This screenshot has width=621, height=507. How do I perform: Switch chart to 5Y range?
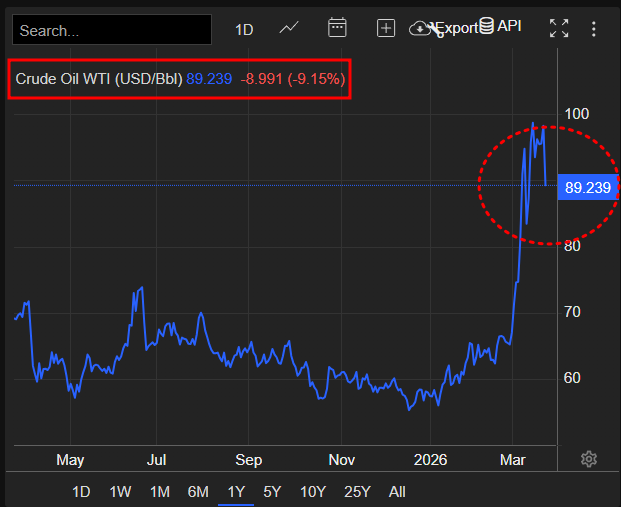pyautogui.click(x=272, y=492)
